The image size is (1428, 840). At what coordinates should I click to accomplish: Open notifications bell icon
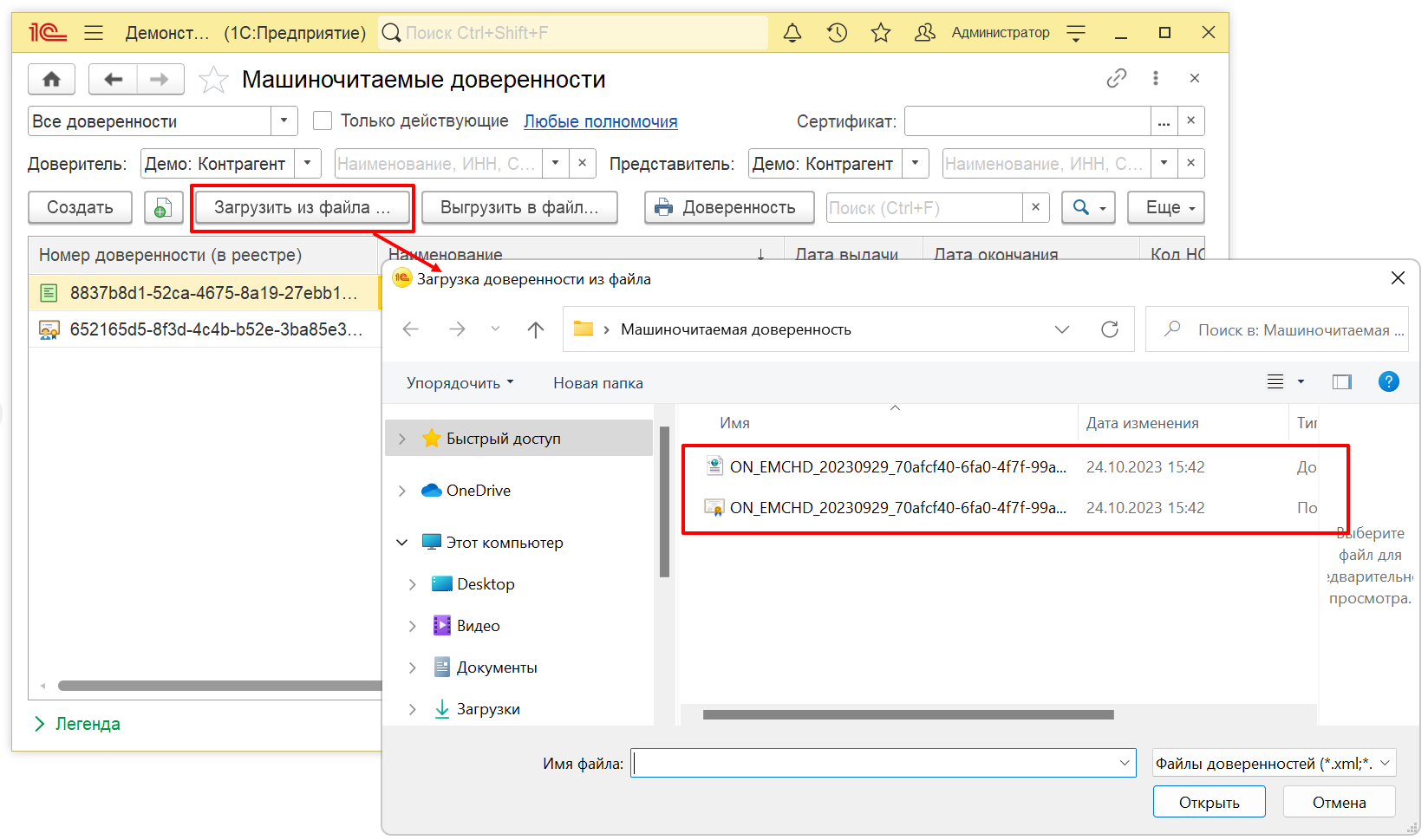[x=792, y=33]
